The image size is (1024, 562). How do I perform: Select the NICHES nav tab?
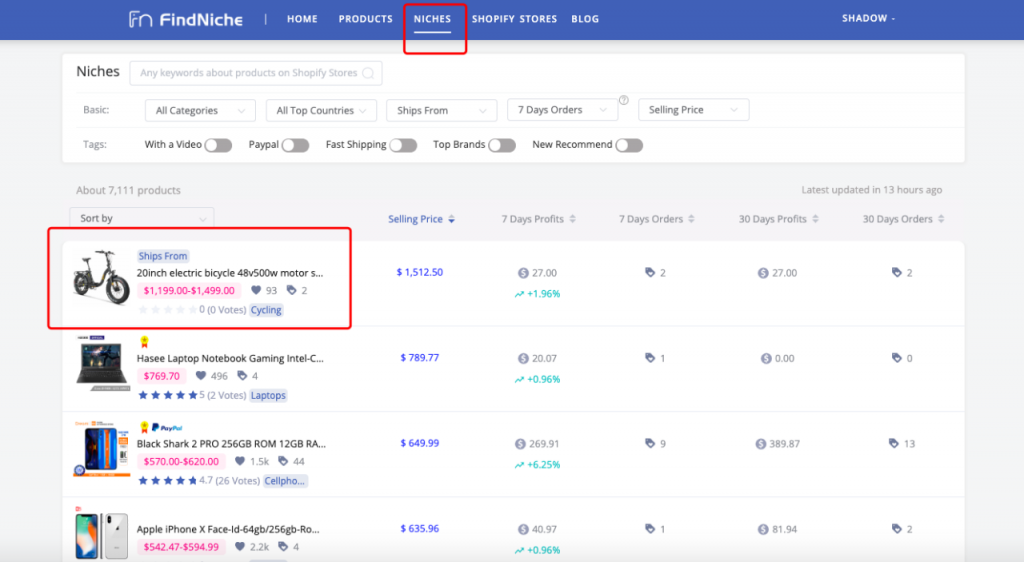(x=432, y=19)
